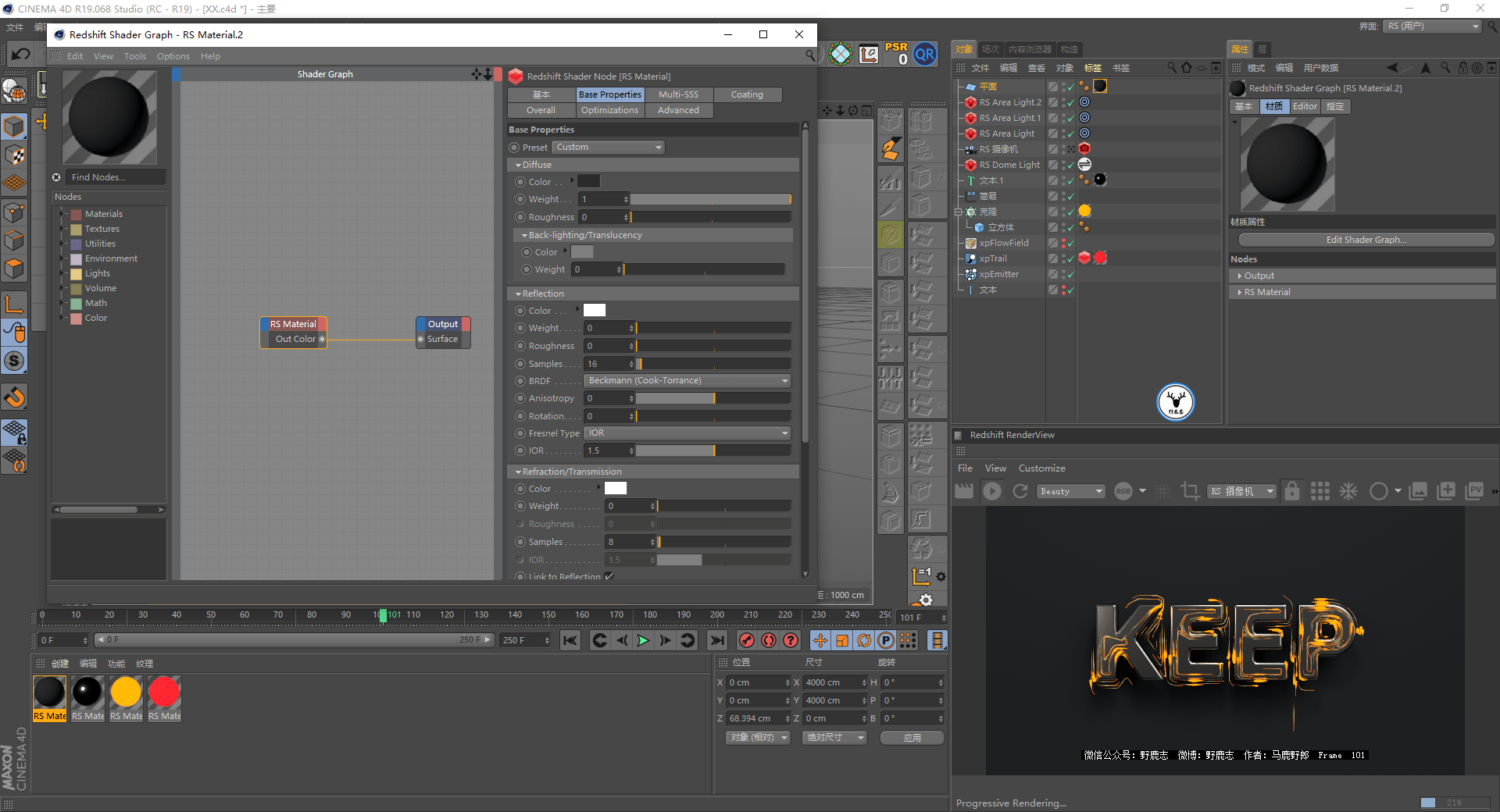Click the Edit Shader Graph button
Viewport: 1500px width, 812px height.
pyautogui.click(x=1366, y=240)
